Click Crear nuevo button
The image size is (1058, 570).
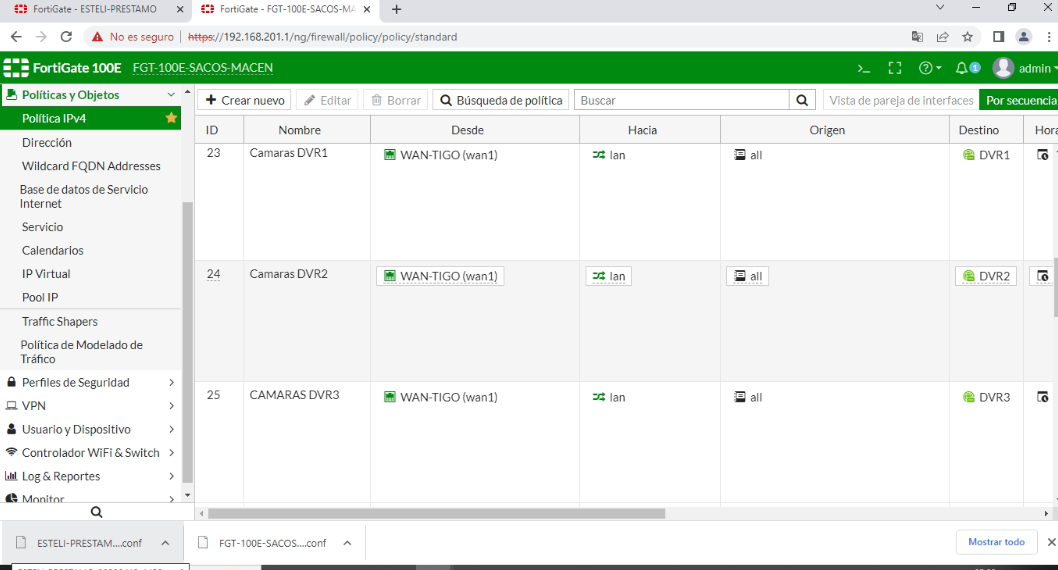tap(245, 100)
